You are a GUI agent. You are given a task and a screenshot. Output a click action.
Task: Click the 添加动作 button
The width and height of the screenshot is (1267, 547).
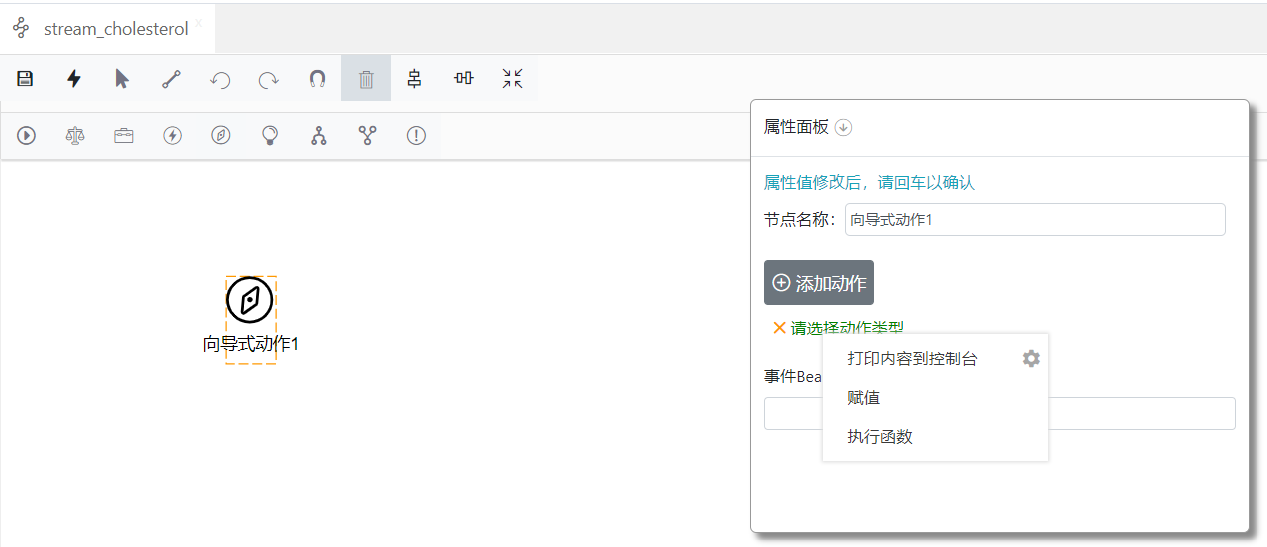pyautogui.click(x=818, y=283)
